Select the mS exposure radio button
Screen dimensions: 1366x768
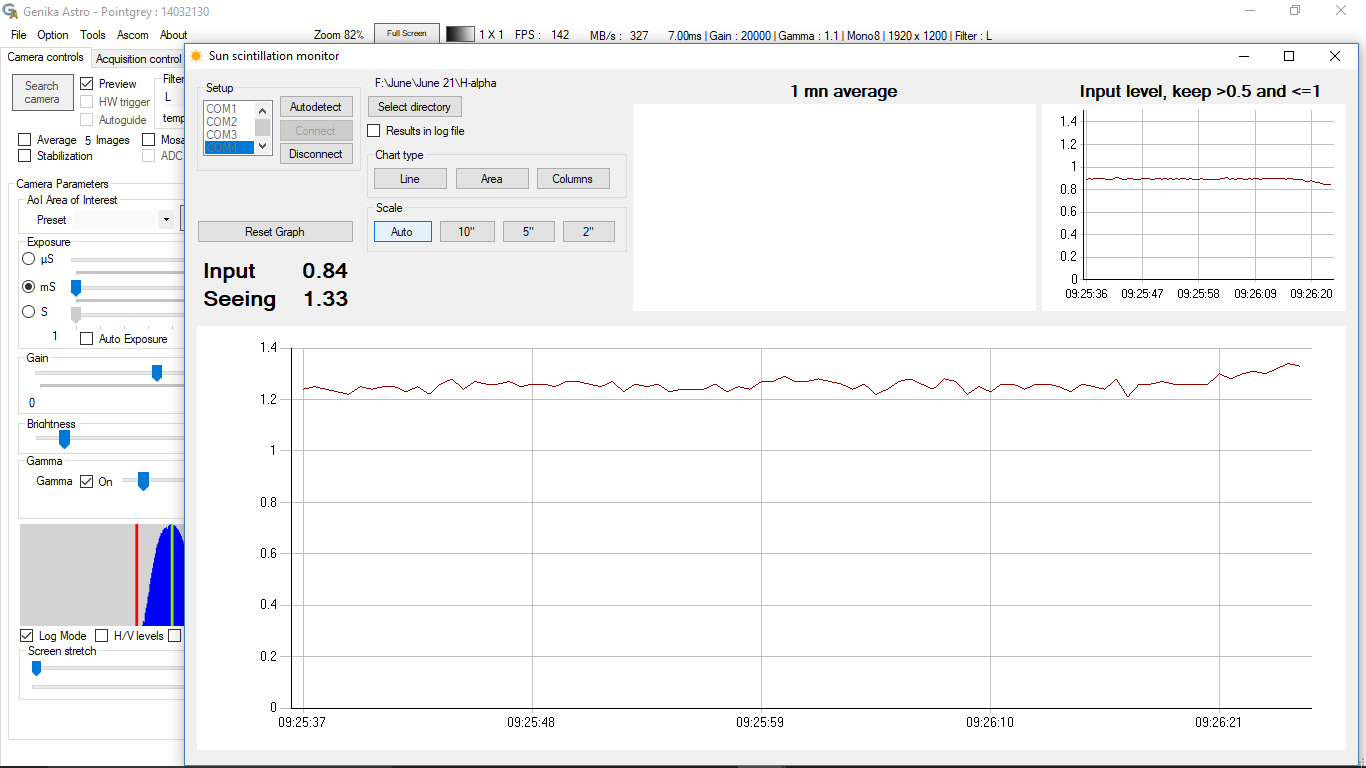29,286
